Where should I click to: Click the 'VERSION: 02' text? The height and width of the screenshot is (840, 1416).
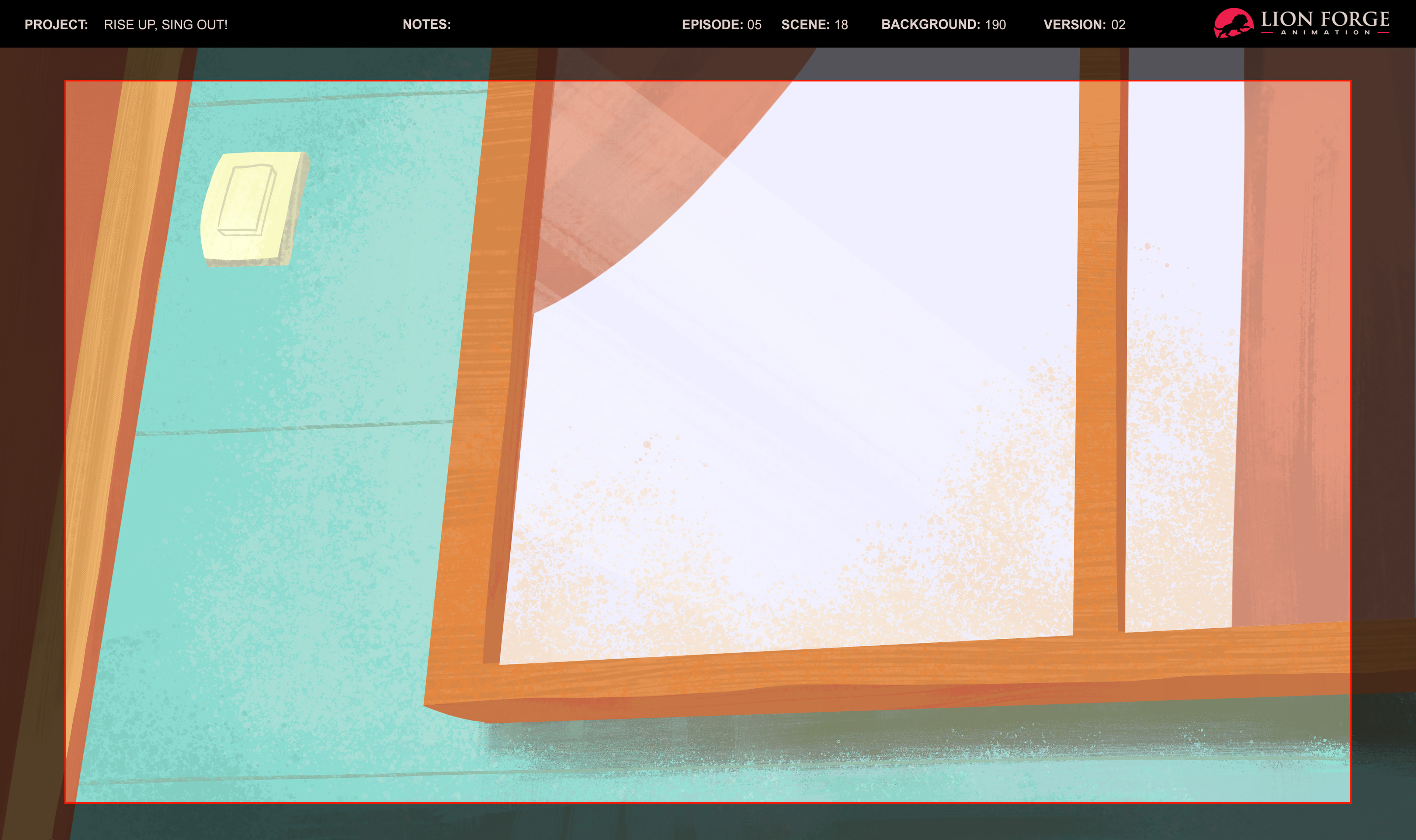[1084, 25]
